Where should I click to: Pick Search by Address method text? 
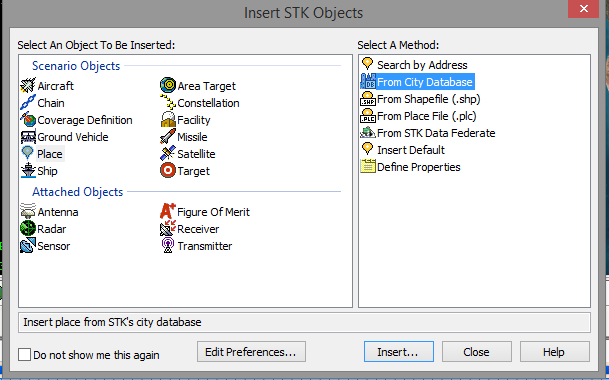423,65
